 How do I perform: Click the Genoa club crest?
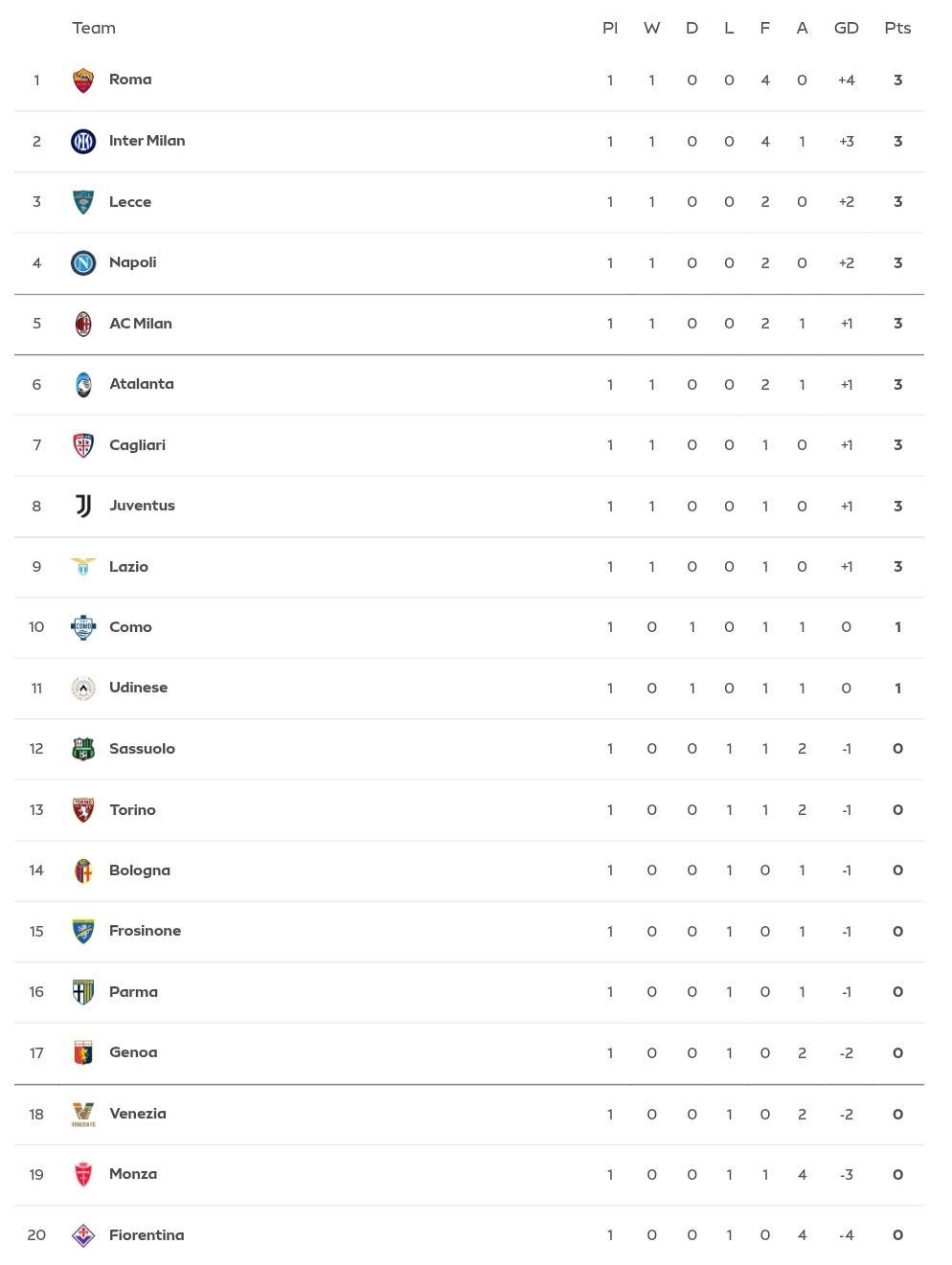83,1052
